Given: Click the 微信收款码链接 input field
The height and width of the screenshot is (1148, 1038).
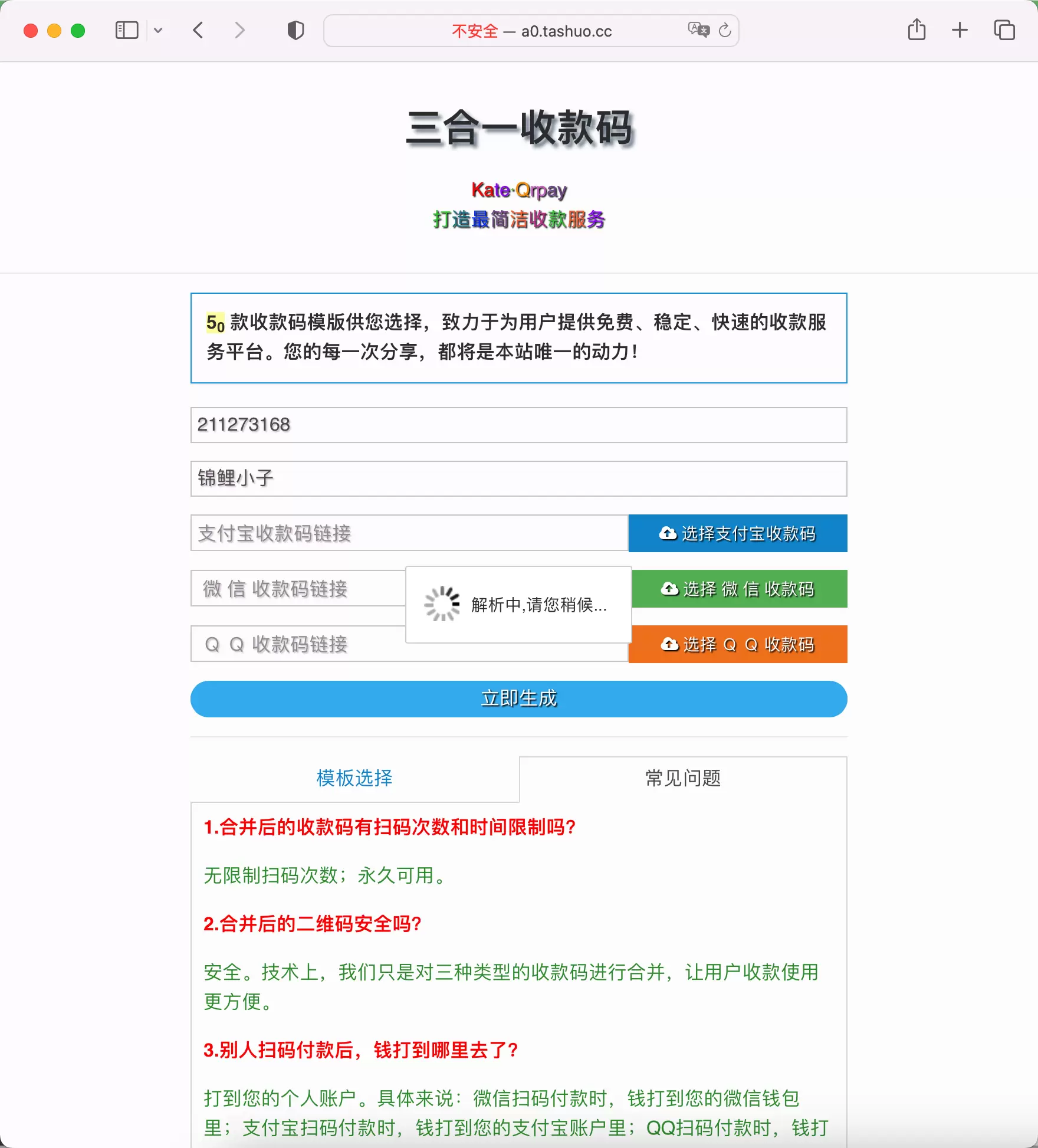Looking at the screenshot, I should pos(298,589).
